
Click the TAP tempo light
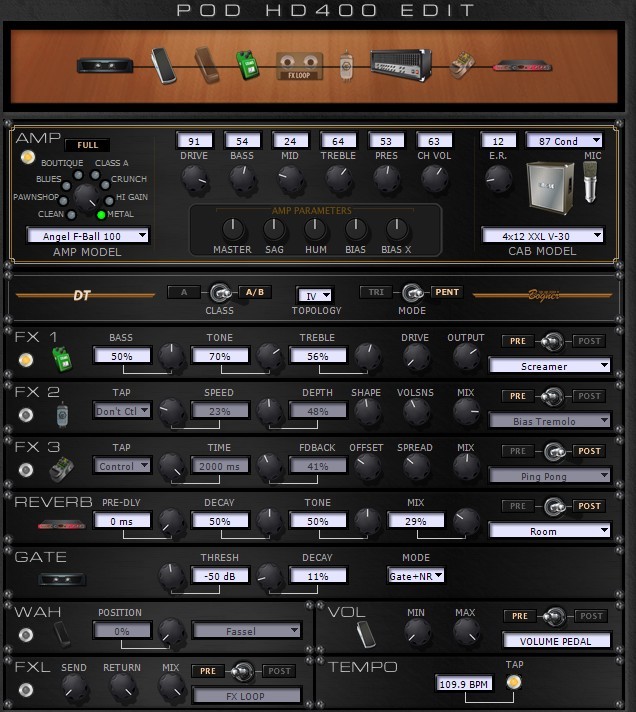click(x=514, y=682)
